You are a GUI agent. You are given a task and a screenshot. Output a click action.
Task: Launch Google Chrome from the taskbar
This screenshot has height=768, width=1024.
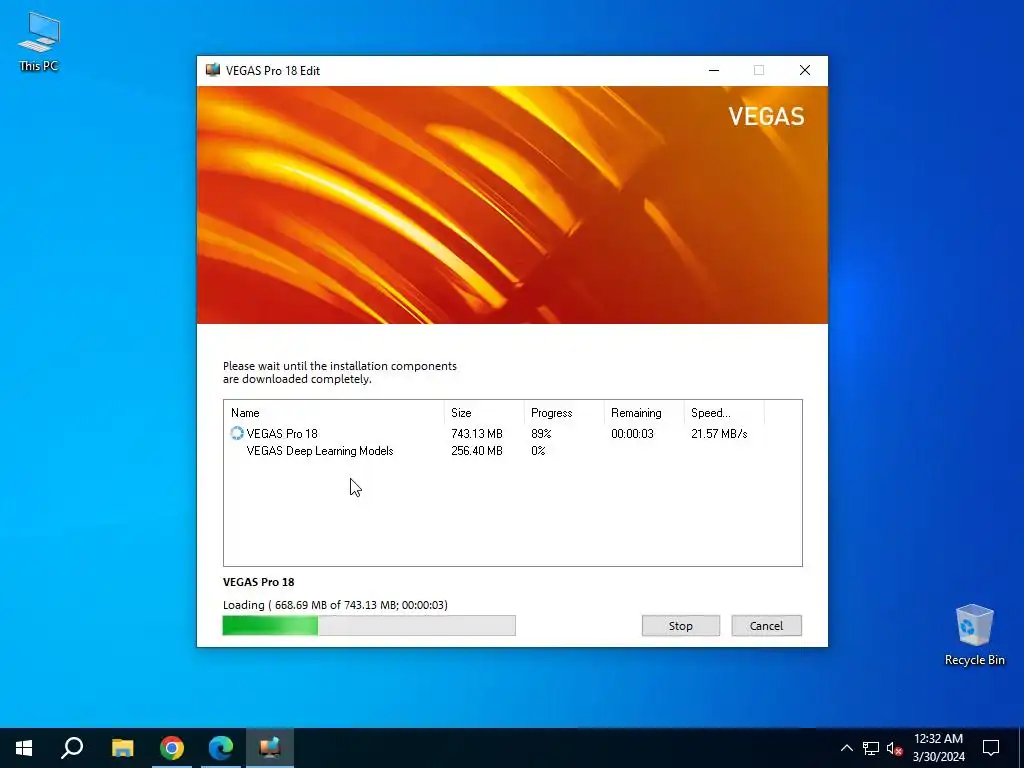pyautogui.click(x=172, y=748)
